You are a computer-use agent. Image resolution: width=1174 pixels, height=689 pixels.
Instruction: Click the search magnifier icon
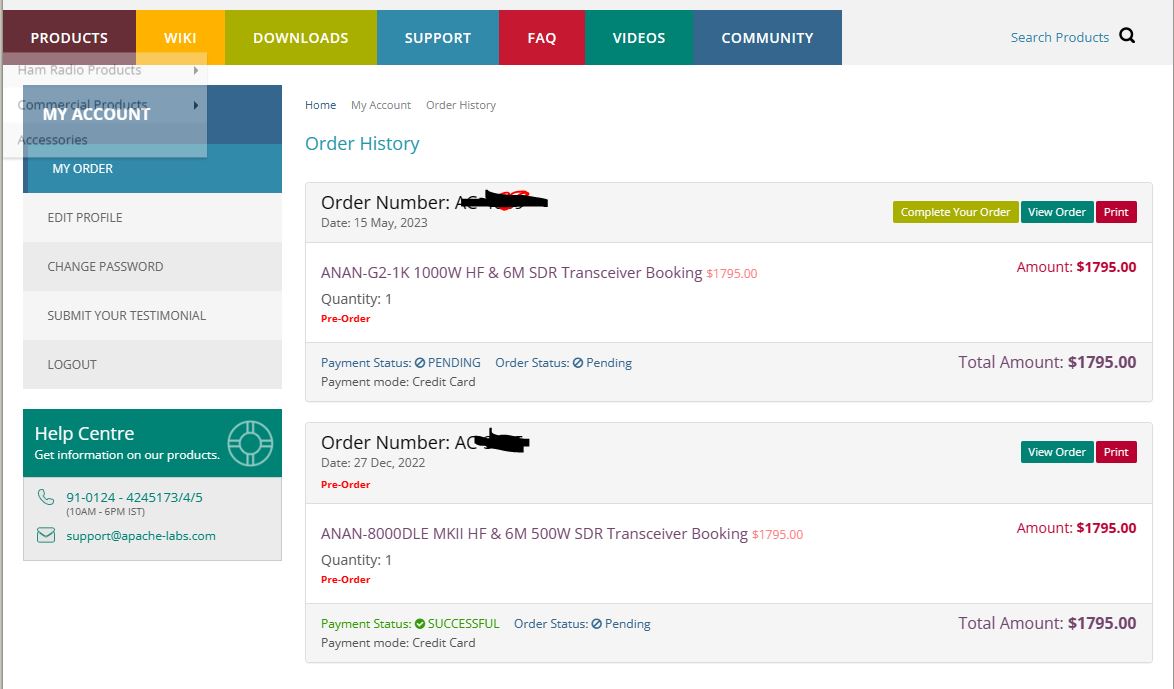tap(1127, 36)
